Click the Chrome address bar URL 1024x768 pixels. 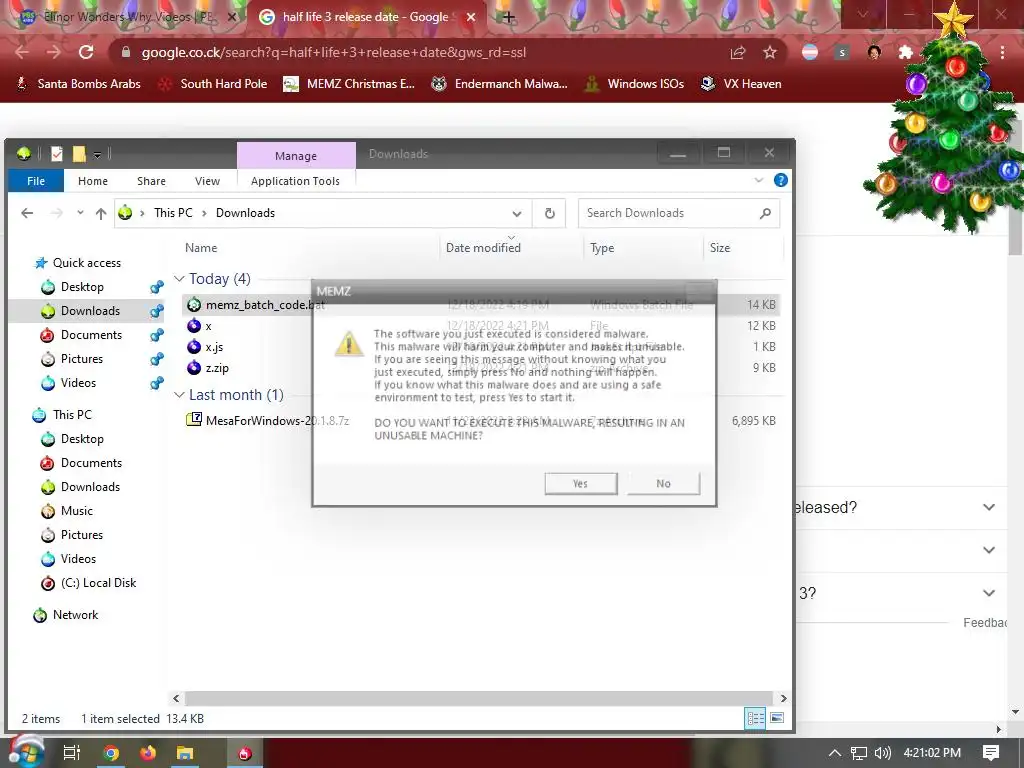click(x=334, y=52)
